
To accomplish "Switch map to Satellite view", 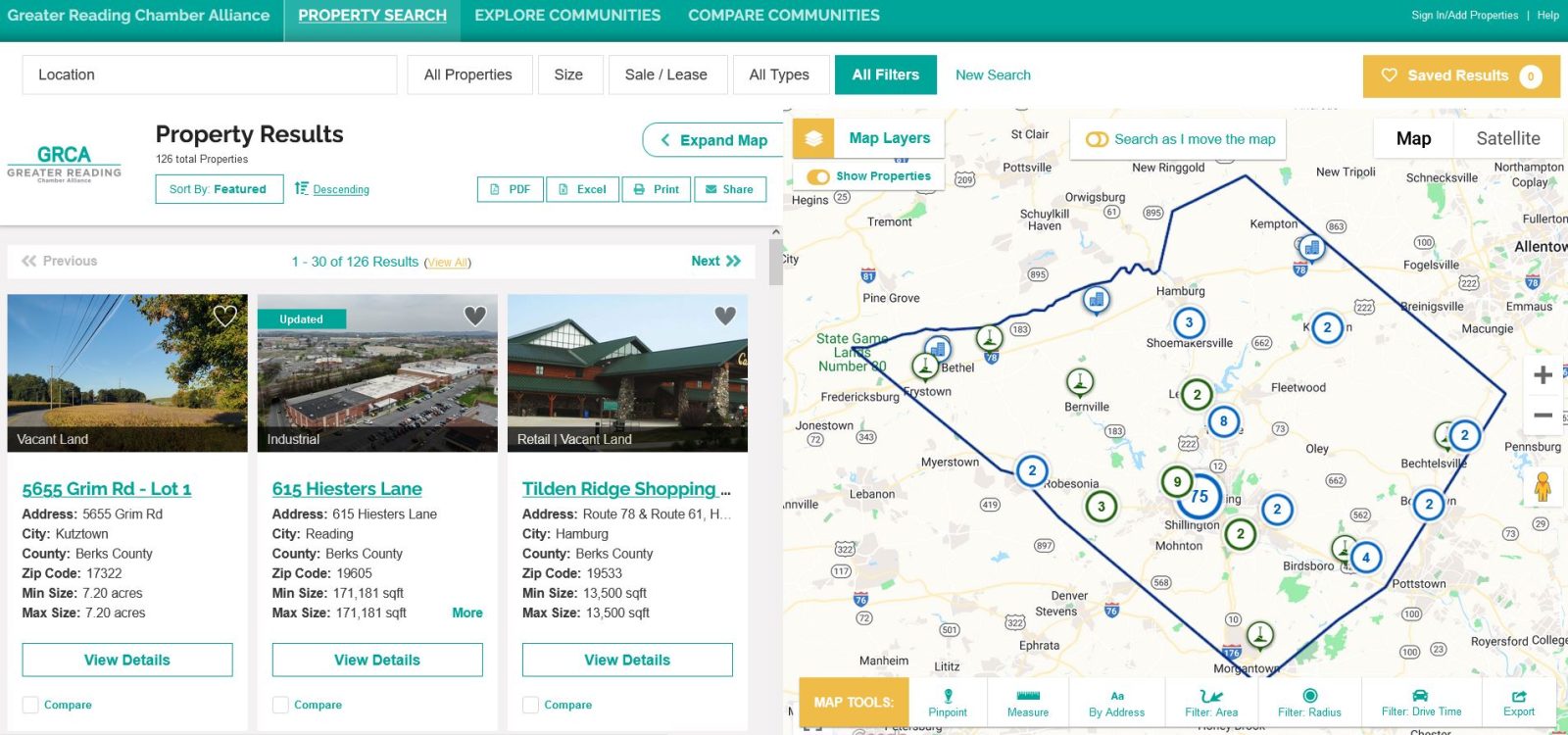I will pyautogui.click(x=1507, y=139).
